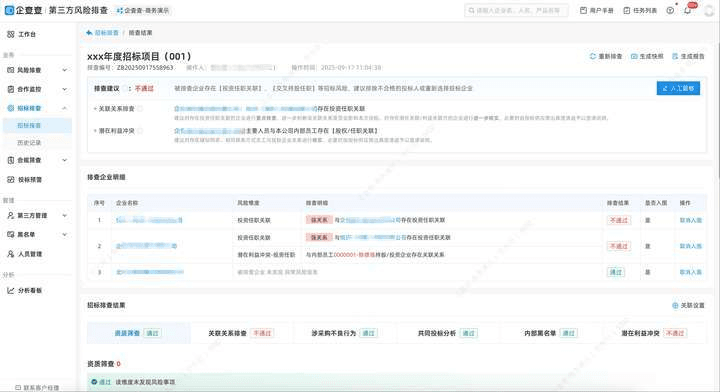
Task: Switch to the 资质筛查 tab
Action: coord(138,333)
